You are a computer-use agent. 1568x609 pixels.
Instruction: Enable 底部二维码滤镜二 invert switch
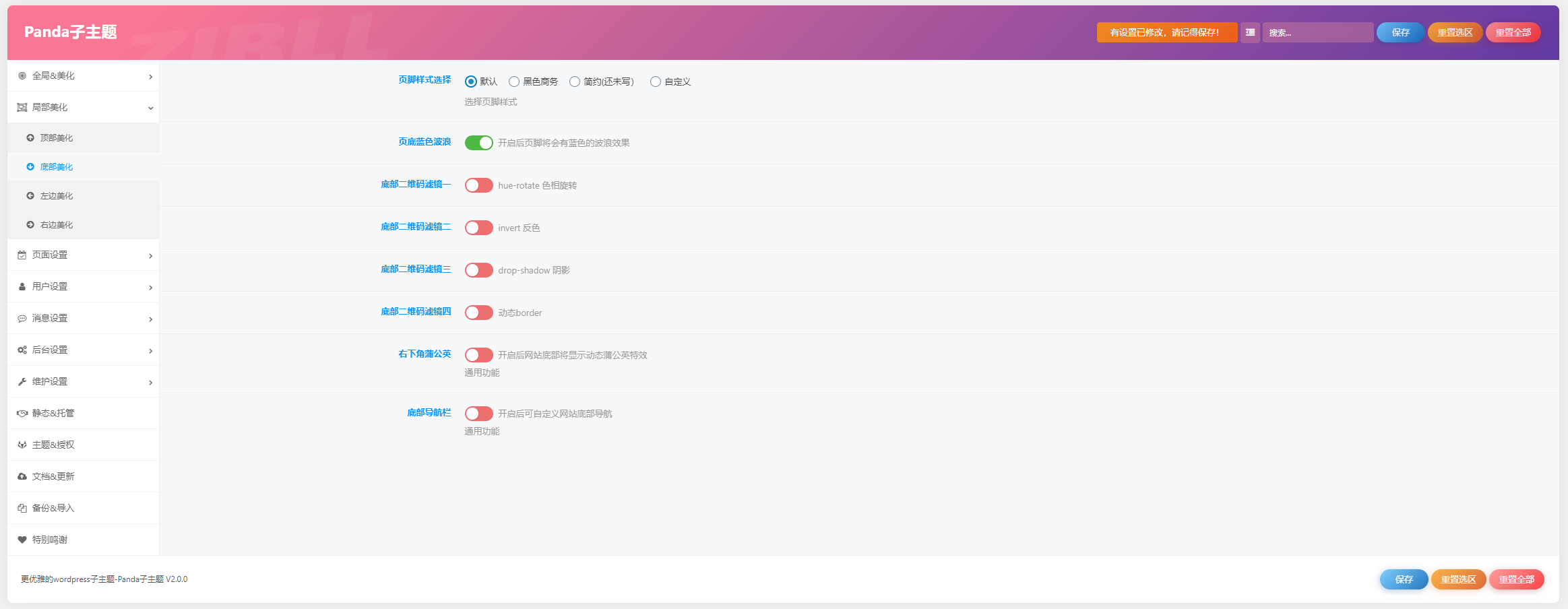[479, 228]
